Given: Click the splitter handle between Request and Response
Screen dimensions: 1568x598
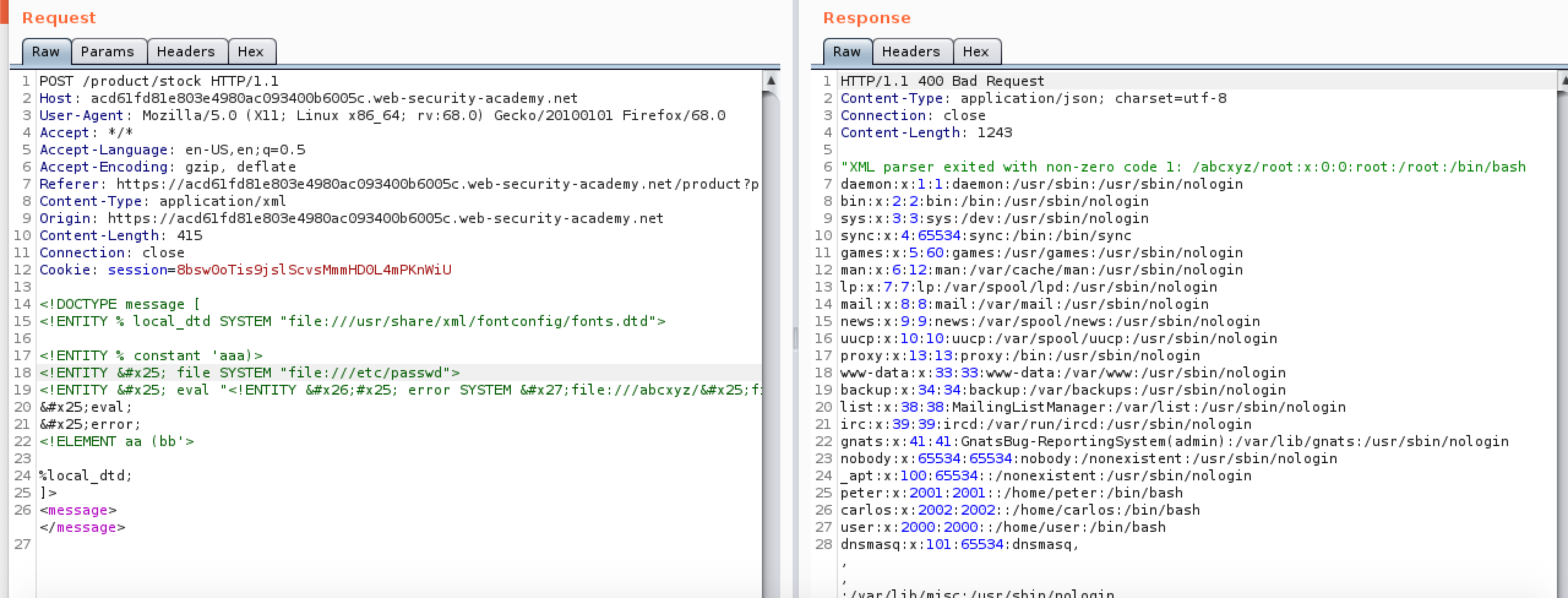Looking at the screenshot, I should point(795,338).
